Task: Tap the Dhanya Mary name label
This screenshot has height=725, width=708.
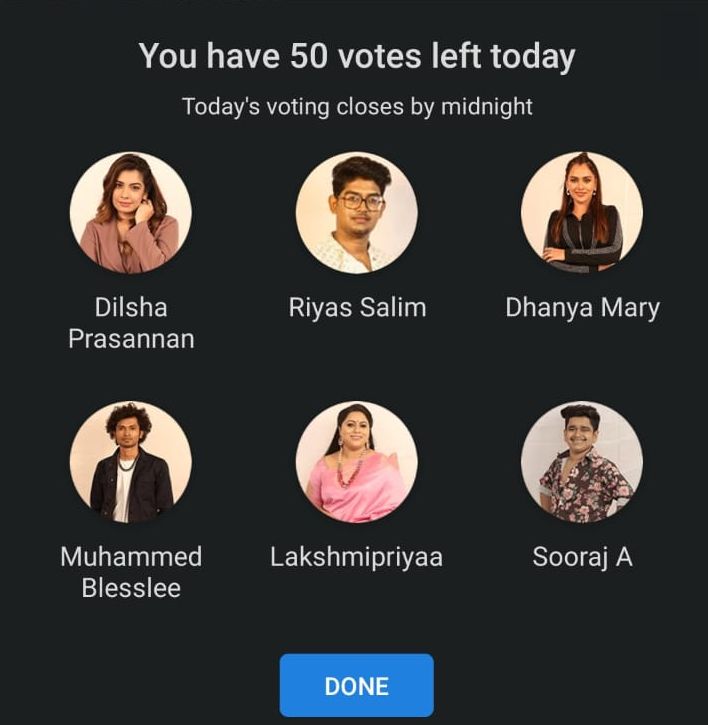Action: [582, 308]
